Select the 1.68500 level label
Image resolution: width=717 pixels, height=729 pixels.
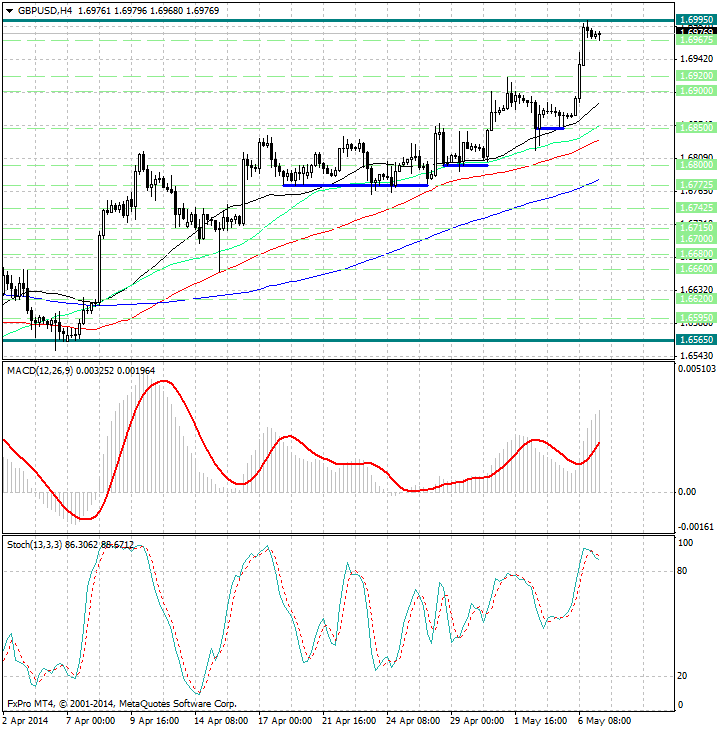tap(696, 127)
